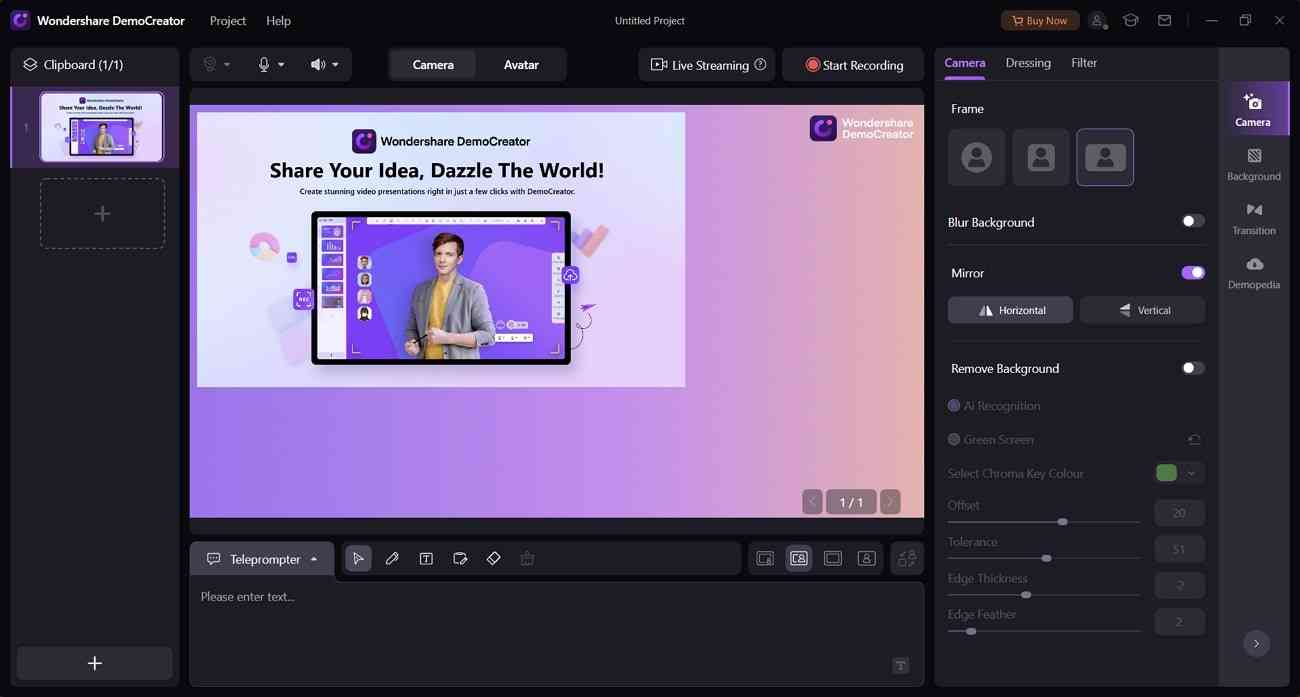
Task: Click the presenter swap layout icon
Action: tap(907, 559)
